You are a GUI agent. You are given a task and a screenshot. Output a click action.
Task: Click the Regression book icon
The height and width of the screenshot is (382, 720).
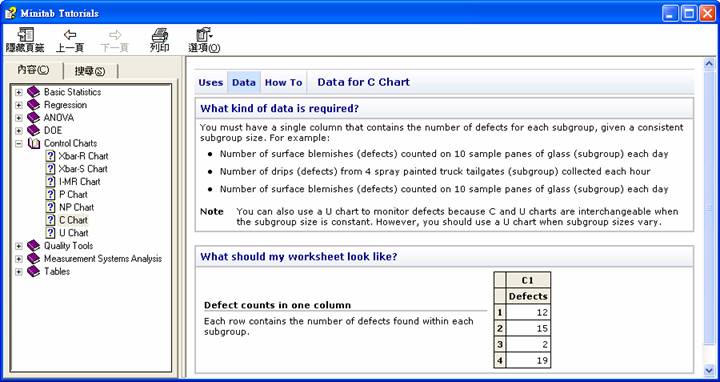coord(34,105)
